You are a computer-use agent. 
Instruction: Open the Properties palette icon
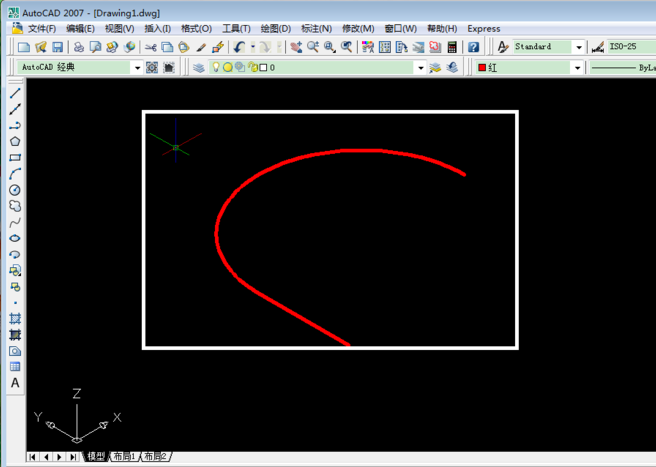[368, 47]
